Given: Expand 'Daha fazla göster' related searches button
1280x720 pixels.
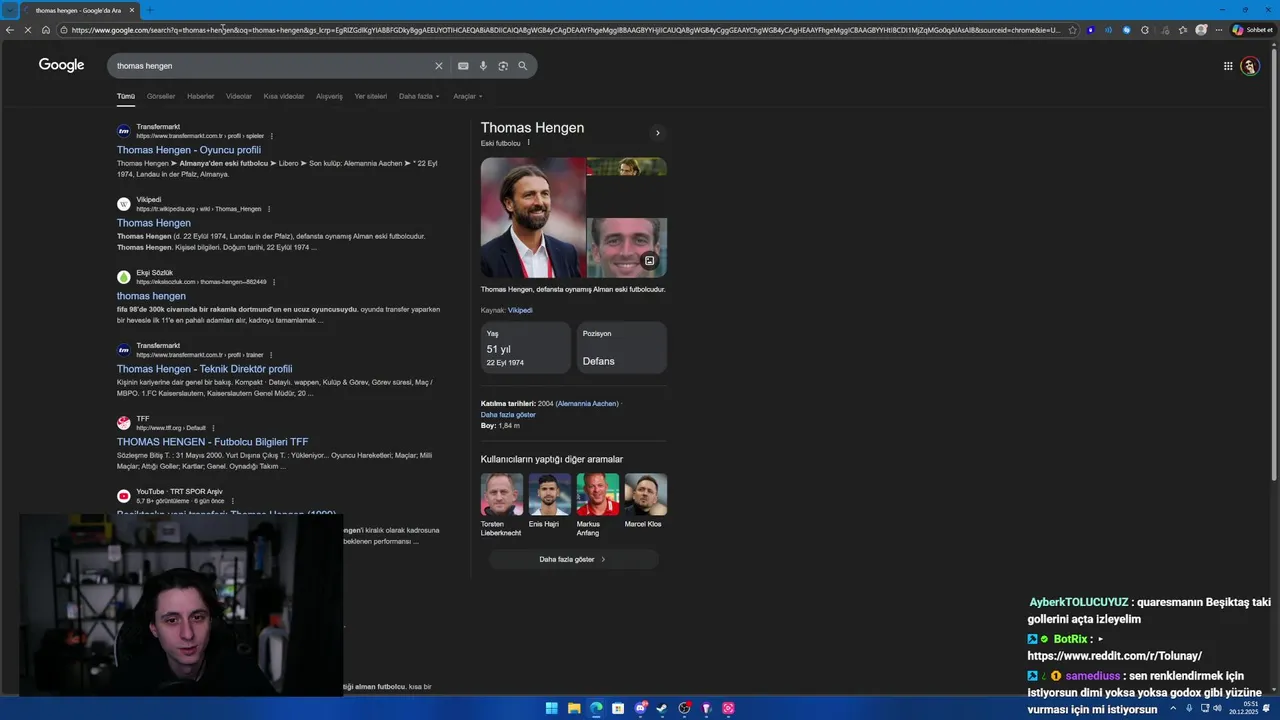Looking at the screenshot, I should (x=573, y=559).
